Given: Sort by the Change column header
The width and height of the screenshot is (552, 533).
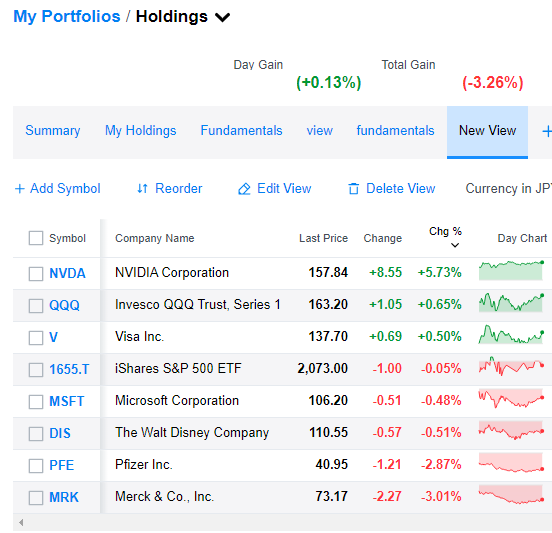Looking at the screenshot, I should point(383,238).
